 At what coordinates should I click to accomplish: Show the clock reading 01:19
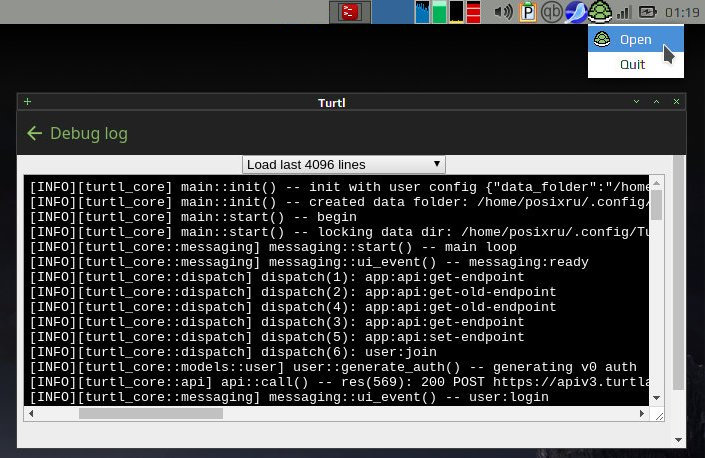(x=682, y=12)
